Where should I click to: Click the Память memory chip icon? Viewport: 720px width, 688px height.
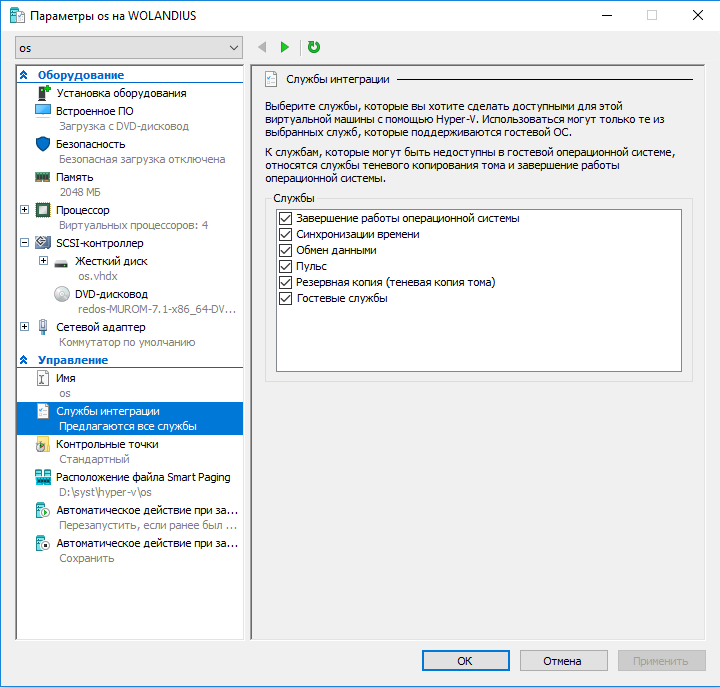[42, 177]
